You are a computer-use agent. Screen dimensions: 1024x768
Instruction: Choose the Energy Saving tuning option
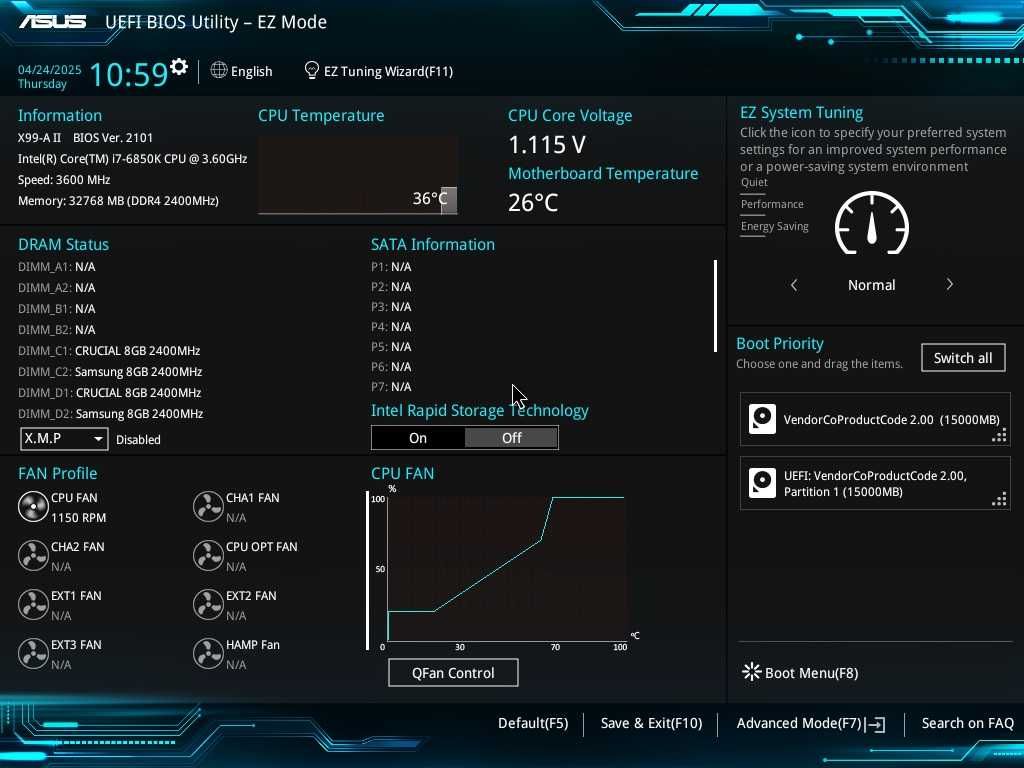pyautogui.click(x=775, y=227)
